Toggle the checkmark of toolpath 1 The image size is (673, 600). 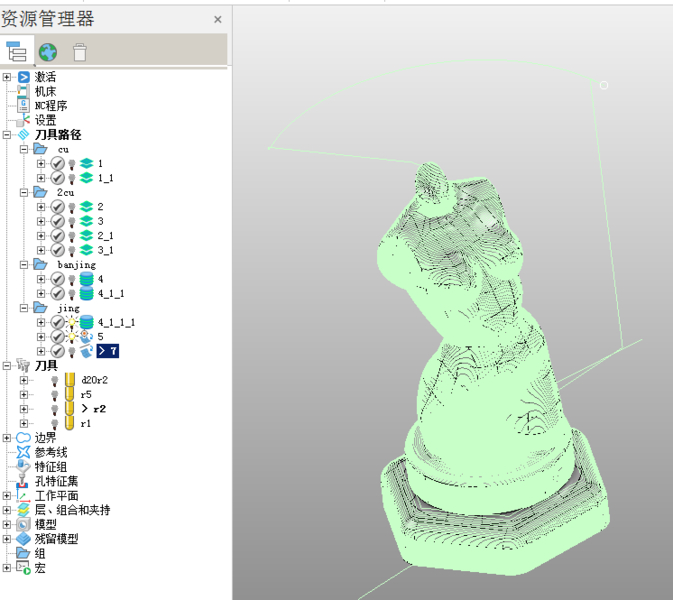click(x=58, y=164)
